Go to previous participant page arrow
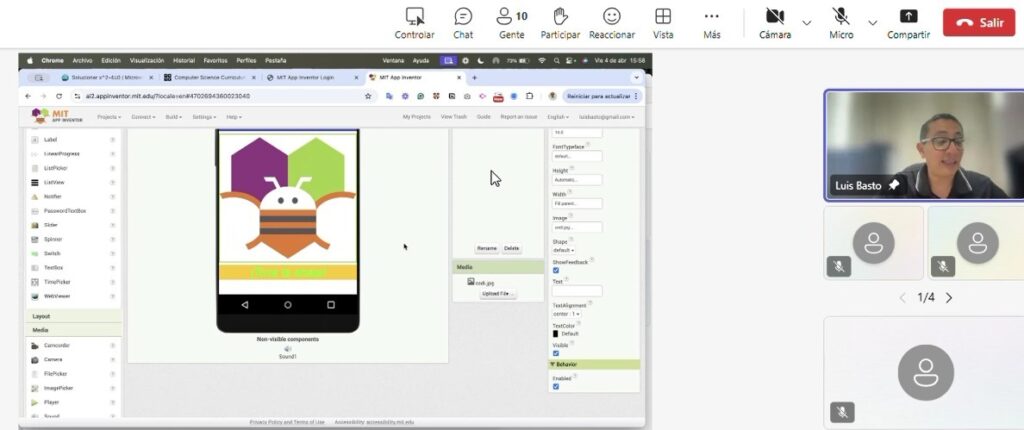The width and height of the screenshot is (1024, 430). (903, 298)
